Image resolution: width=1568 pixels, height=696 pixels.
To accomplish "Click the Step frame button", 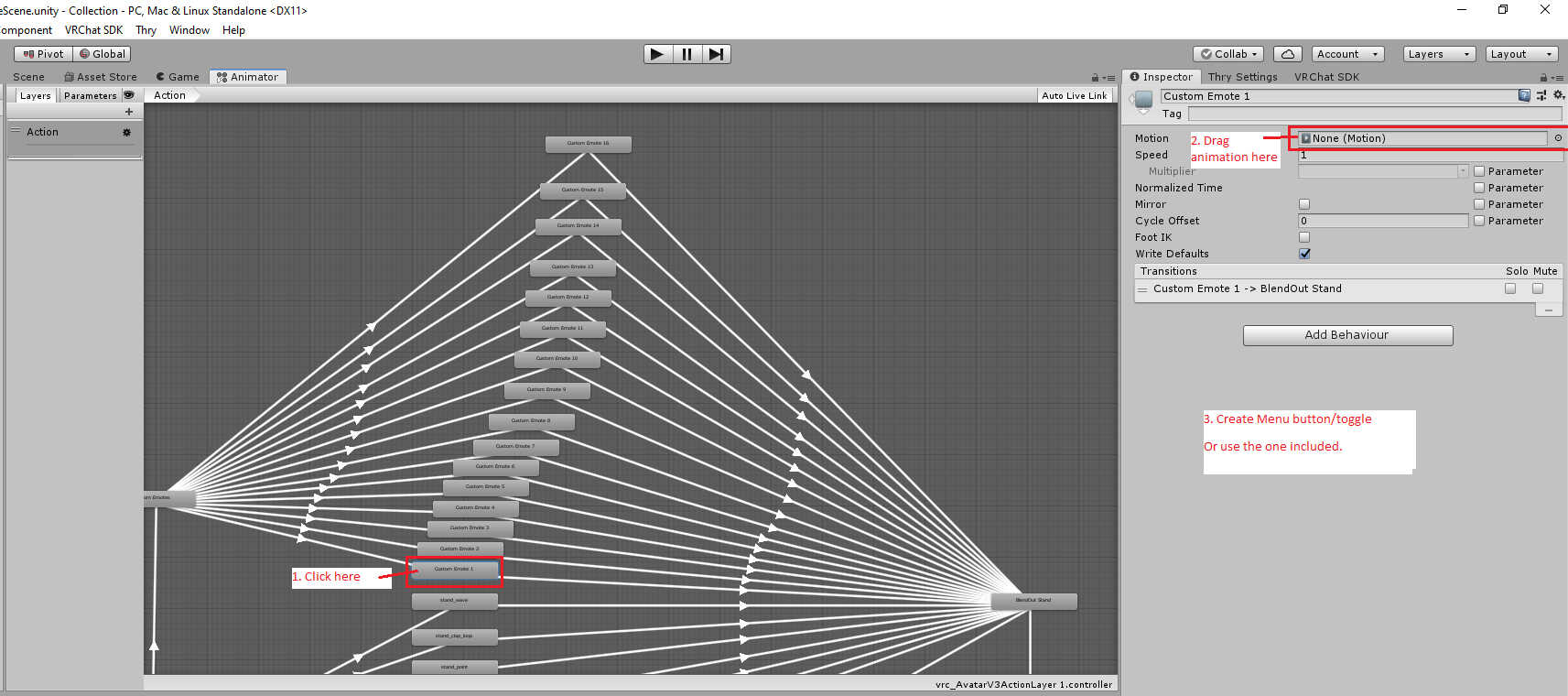I will (x=716, y=54).
